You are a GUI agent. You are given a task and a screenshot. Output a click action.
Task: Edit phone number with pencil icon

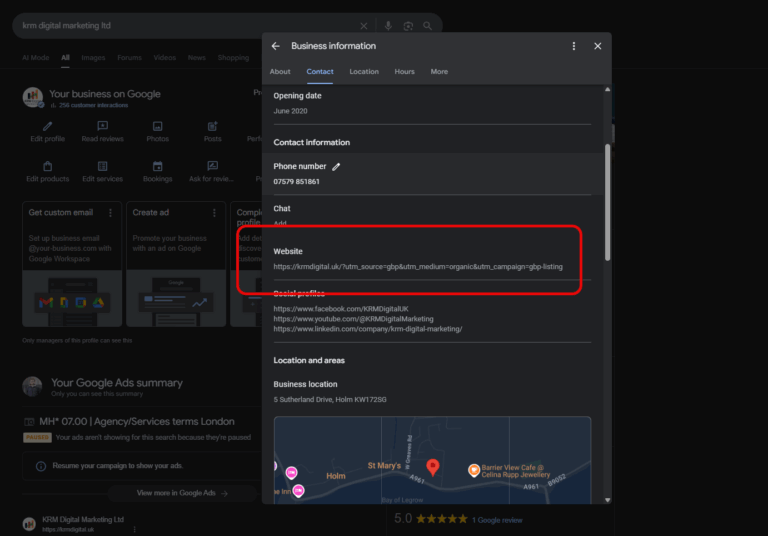point(337,167)
